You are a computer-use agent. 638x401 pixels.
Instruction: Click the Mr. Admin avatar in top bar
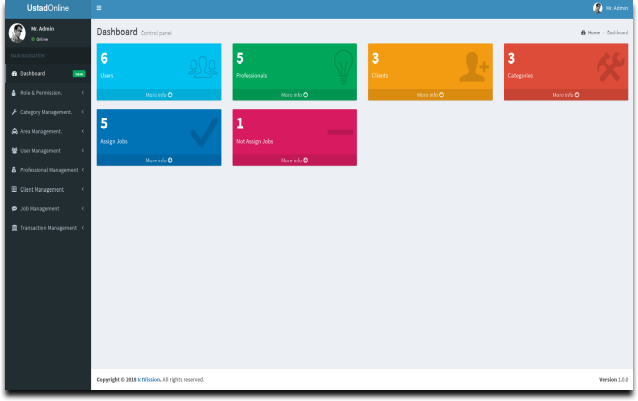pyautogui.click(x=597, y=8)
